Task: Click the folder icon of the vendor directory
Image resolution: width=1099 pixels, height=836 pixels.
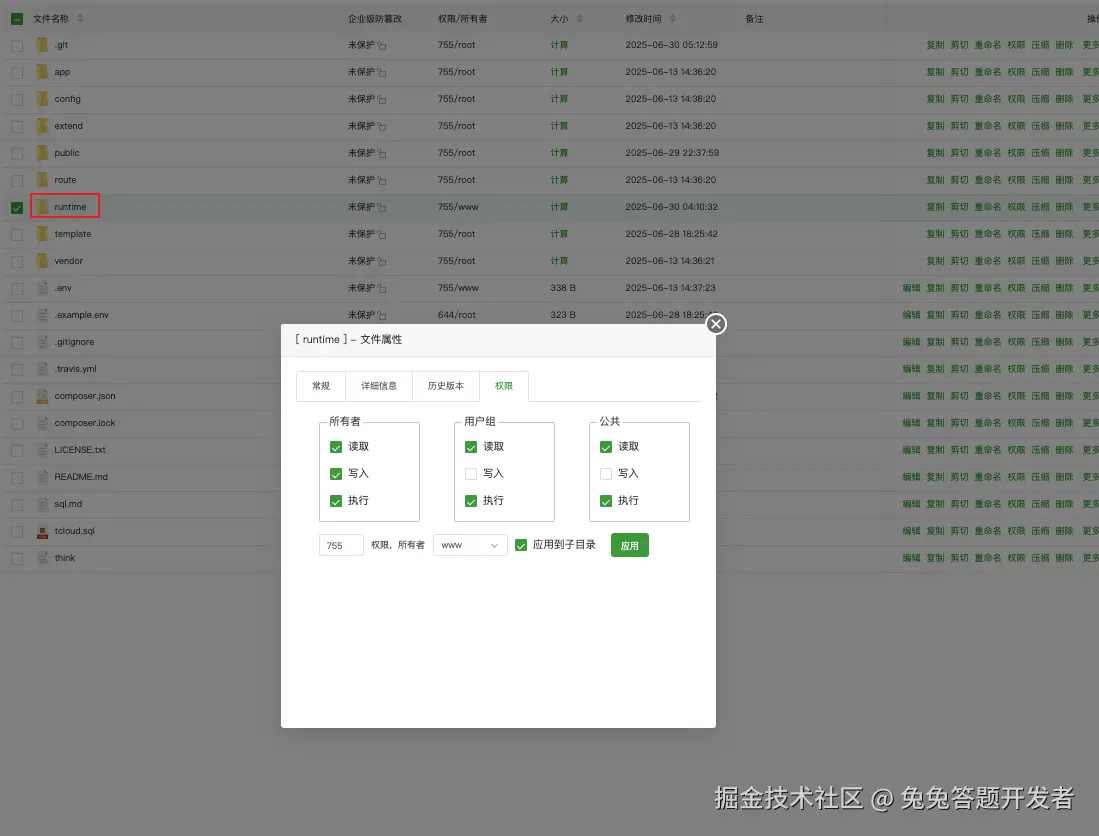Action: click(41, 260)
